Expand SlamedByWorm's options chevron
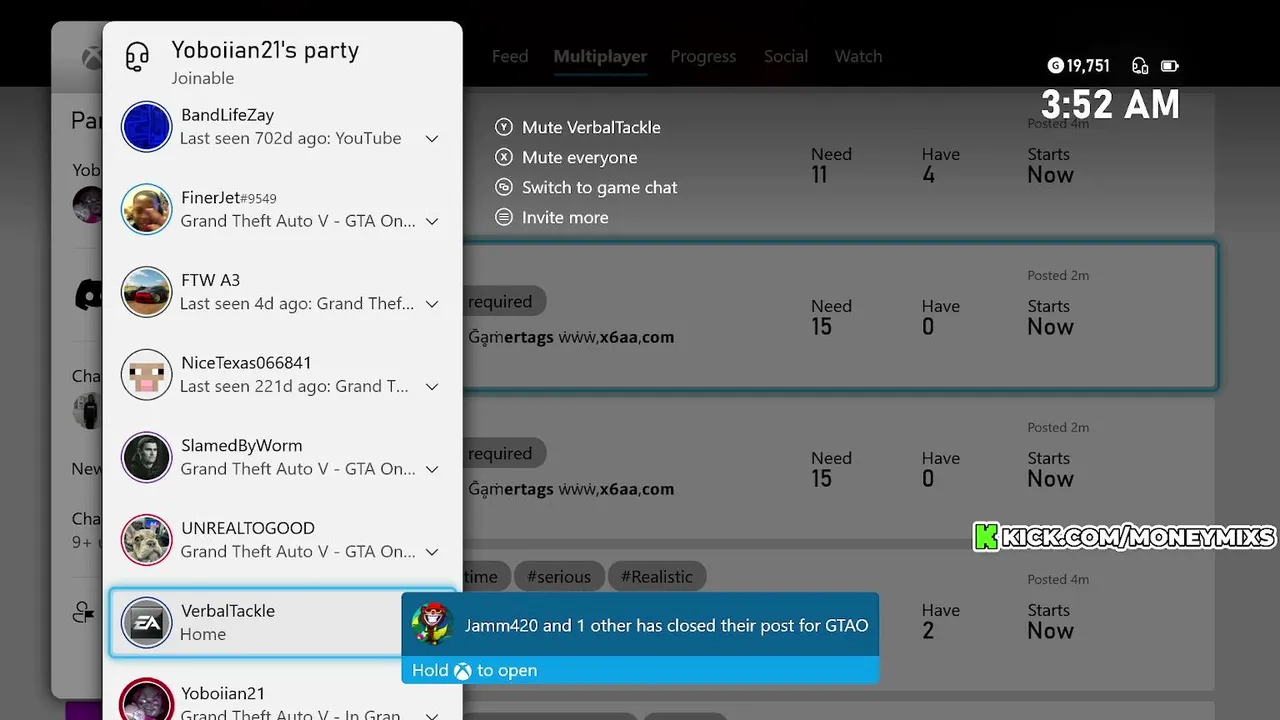The image size is (1280, 720). (x=432, y=469)
